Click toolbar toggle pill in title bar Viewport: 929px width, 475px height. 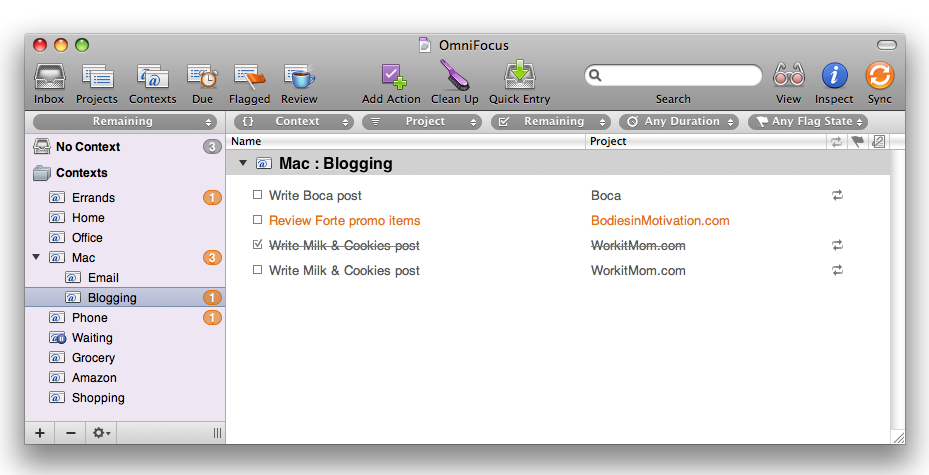[887, 45]
